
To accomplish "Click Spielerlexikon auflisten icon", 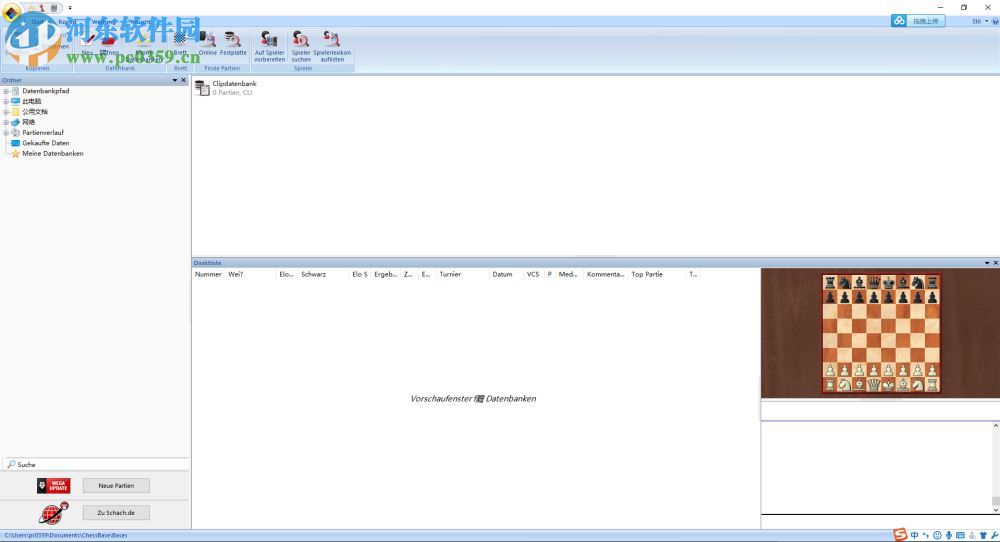I will click(332, 40).
